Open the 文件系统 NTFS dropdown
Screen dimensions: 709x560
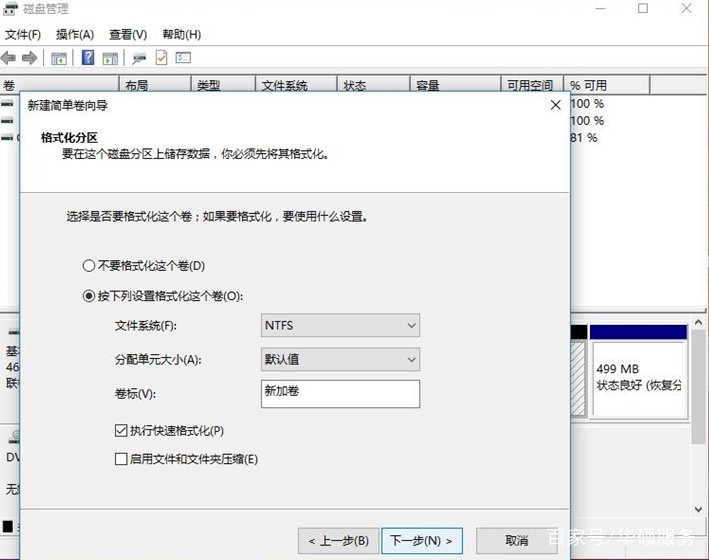coord(340,325)
